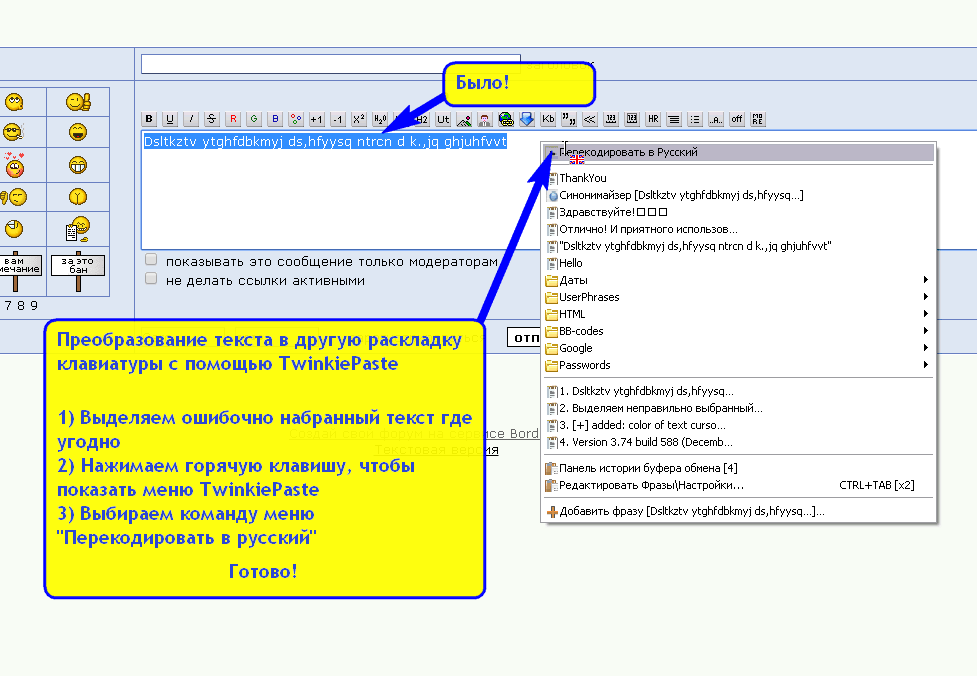Viewport: 977px width, 676px height.
Task: Apply red text with the R button
Action: pos(233,119)
